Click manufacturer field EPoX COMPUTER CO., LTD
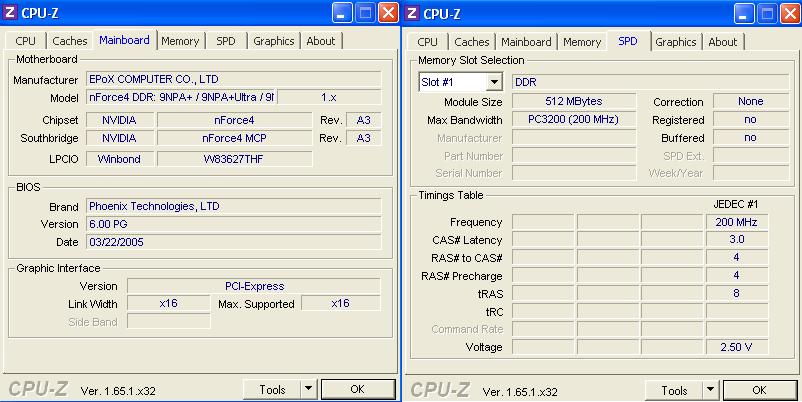Image resolution: width=802 pixels, height=402 pixels. [x=234, y=79]
